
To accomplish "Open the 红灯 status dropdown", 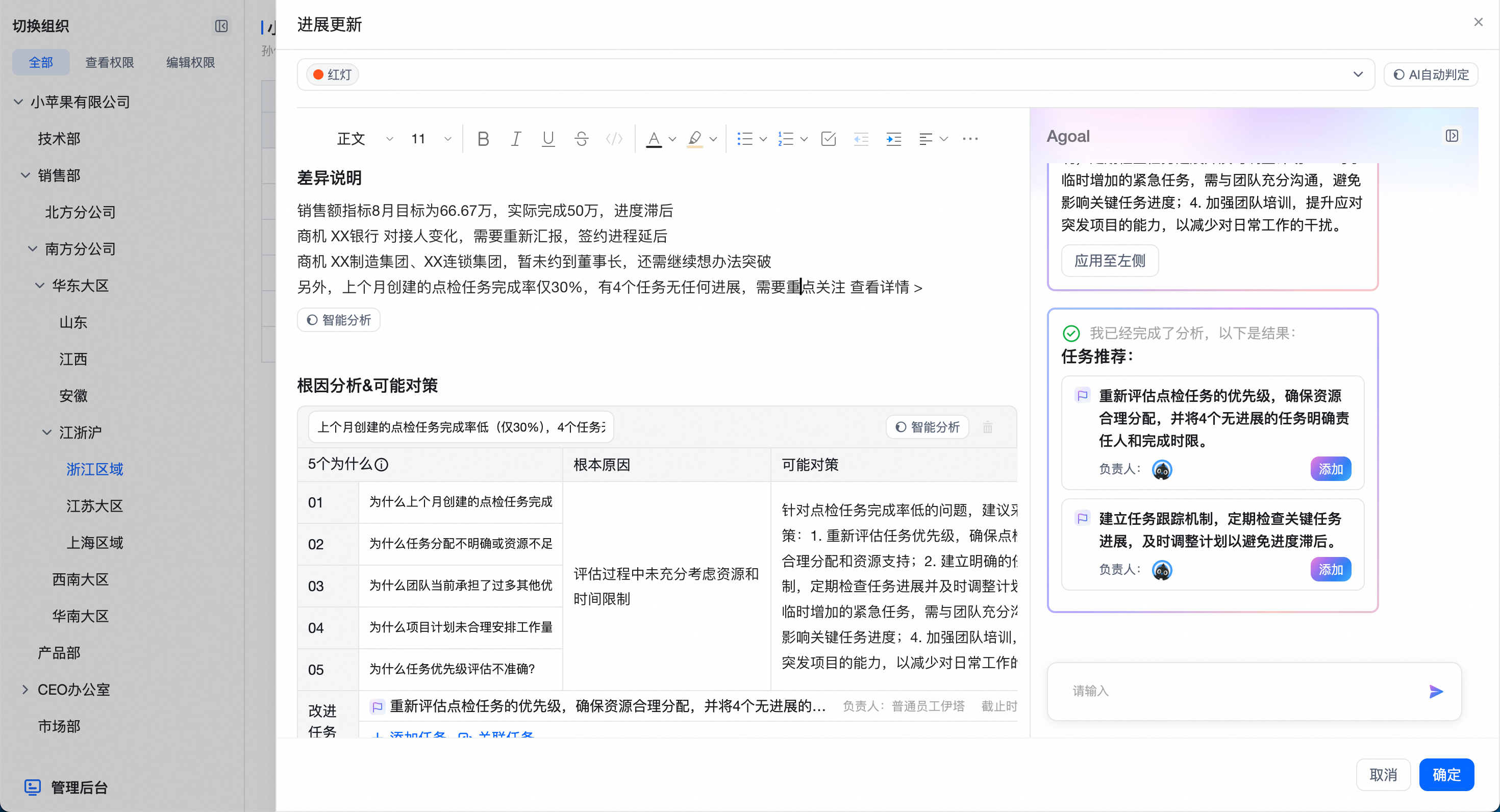I will coord(836,74).
